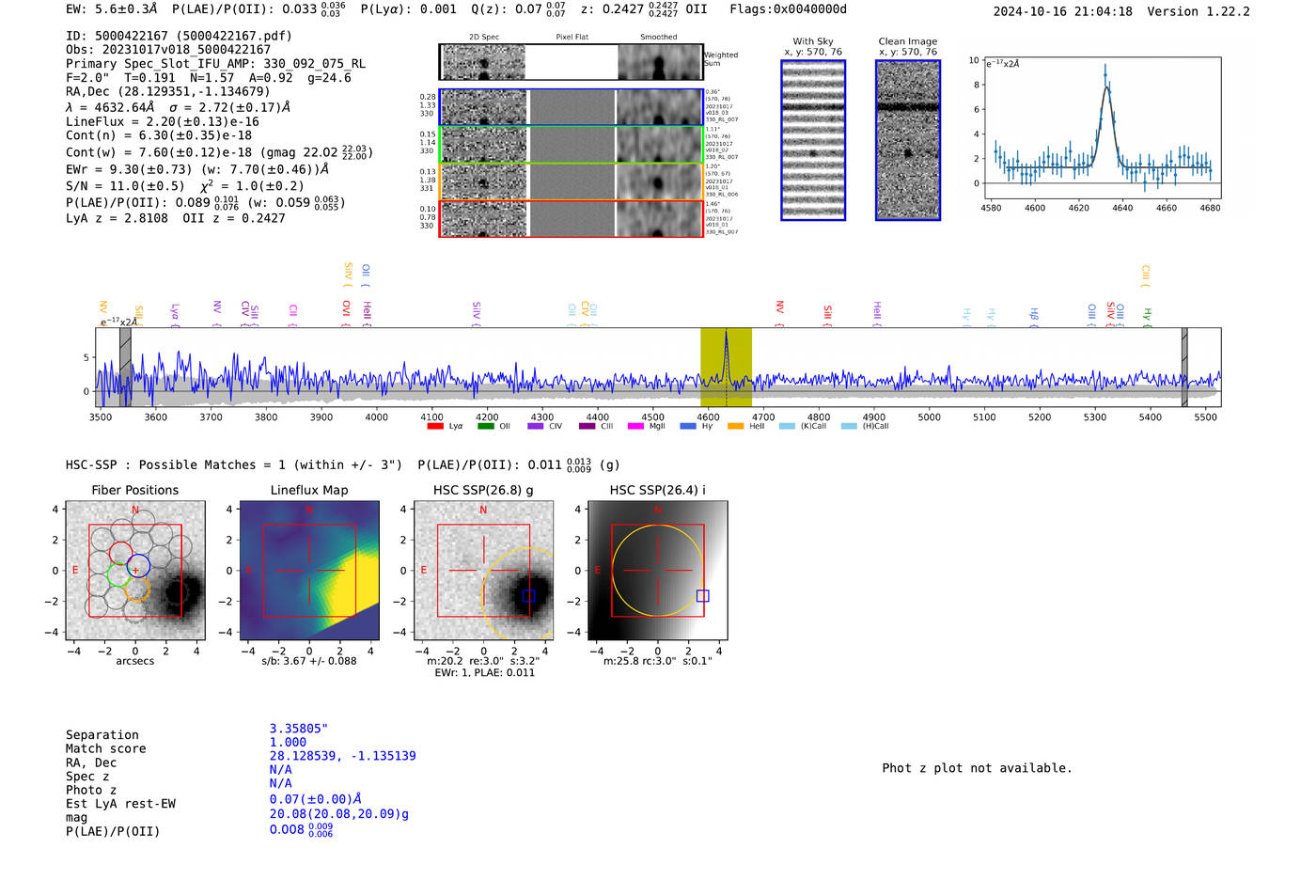Click the red Lyα legend swatch

(434, 427)
